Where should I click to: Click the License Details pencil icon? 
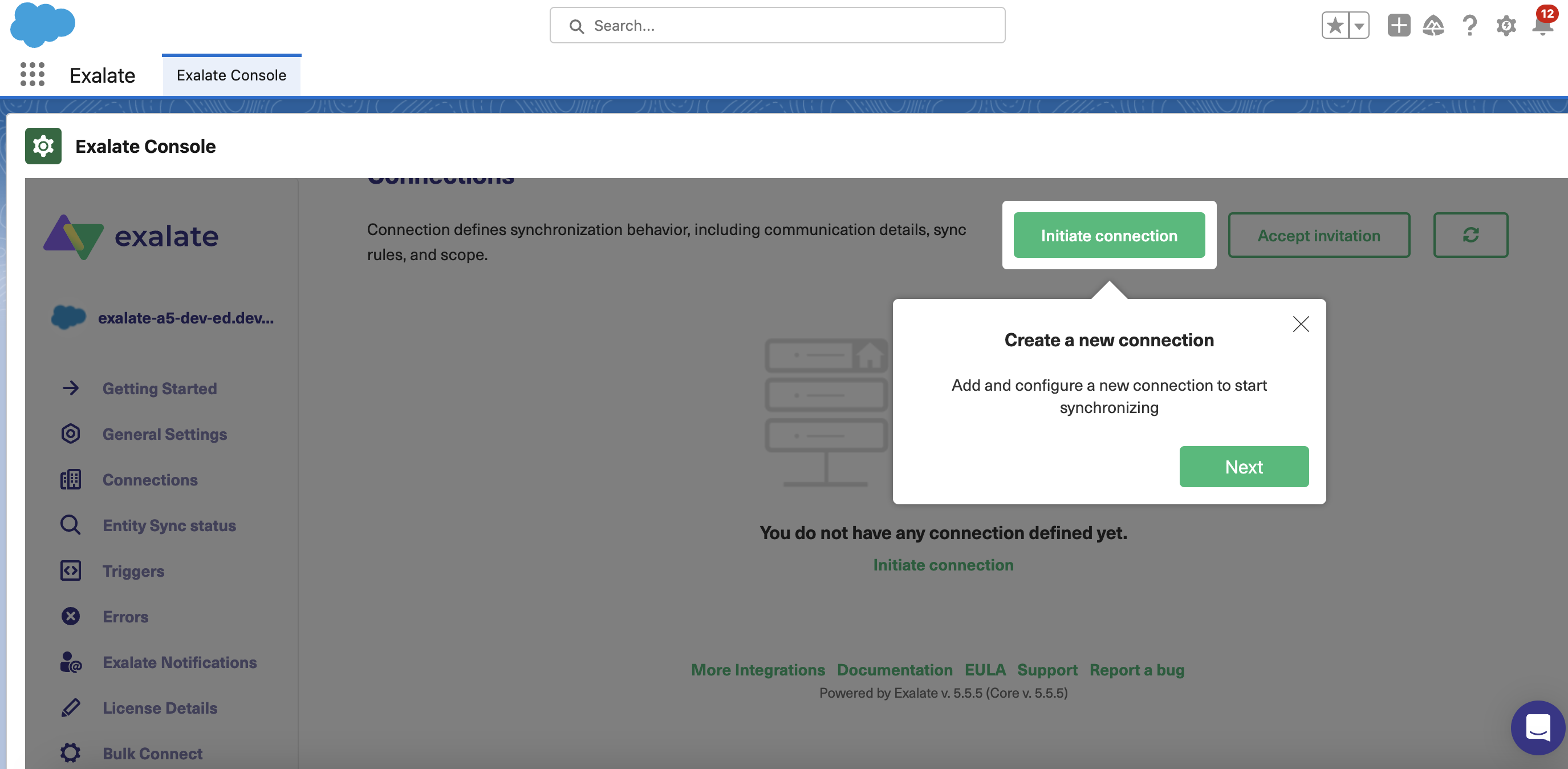71,707
